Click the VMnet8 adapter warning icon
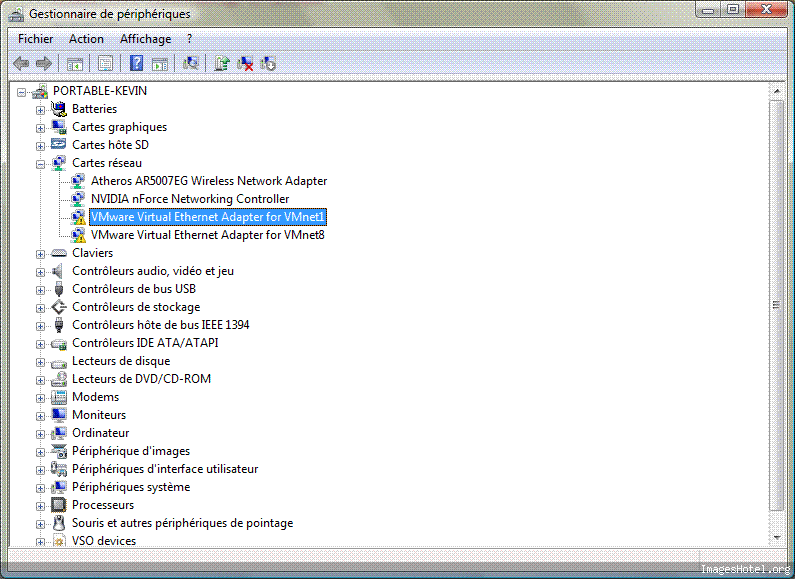Screen dimensions: 795x579 tap(78, 235)
